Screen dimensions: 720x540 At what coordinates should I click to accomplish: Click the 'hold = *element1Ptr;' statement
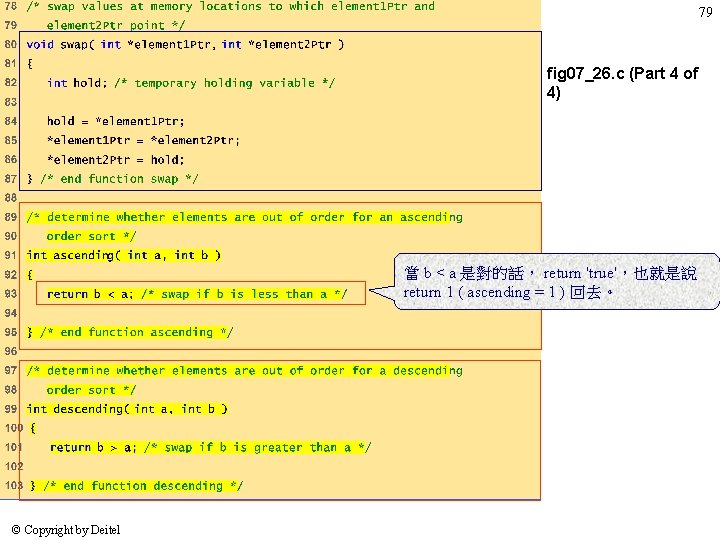116,121
